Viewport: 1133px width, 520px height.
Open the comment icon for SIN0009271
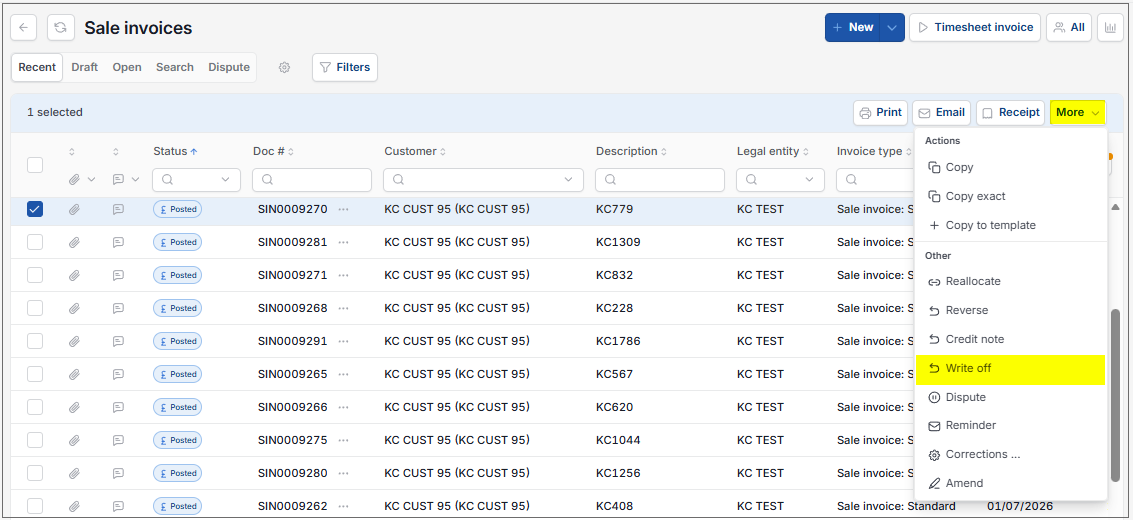click(119, 275)
